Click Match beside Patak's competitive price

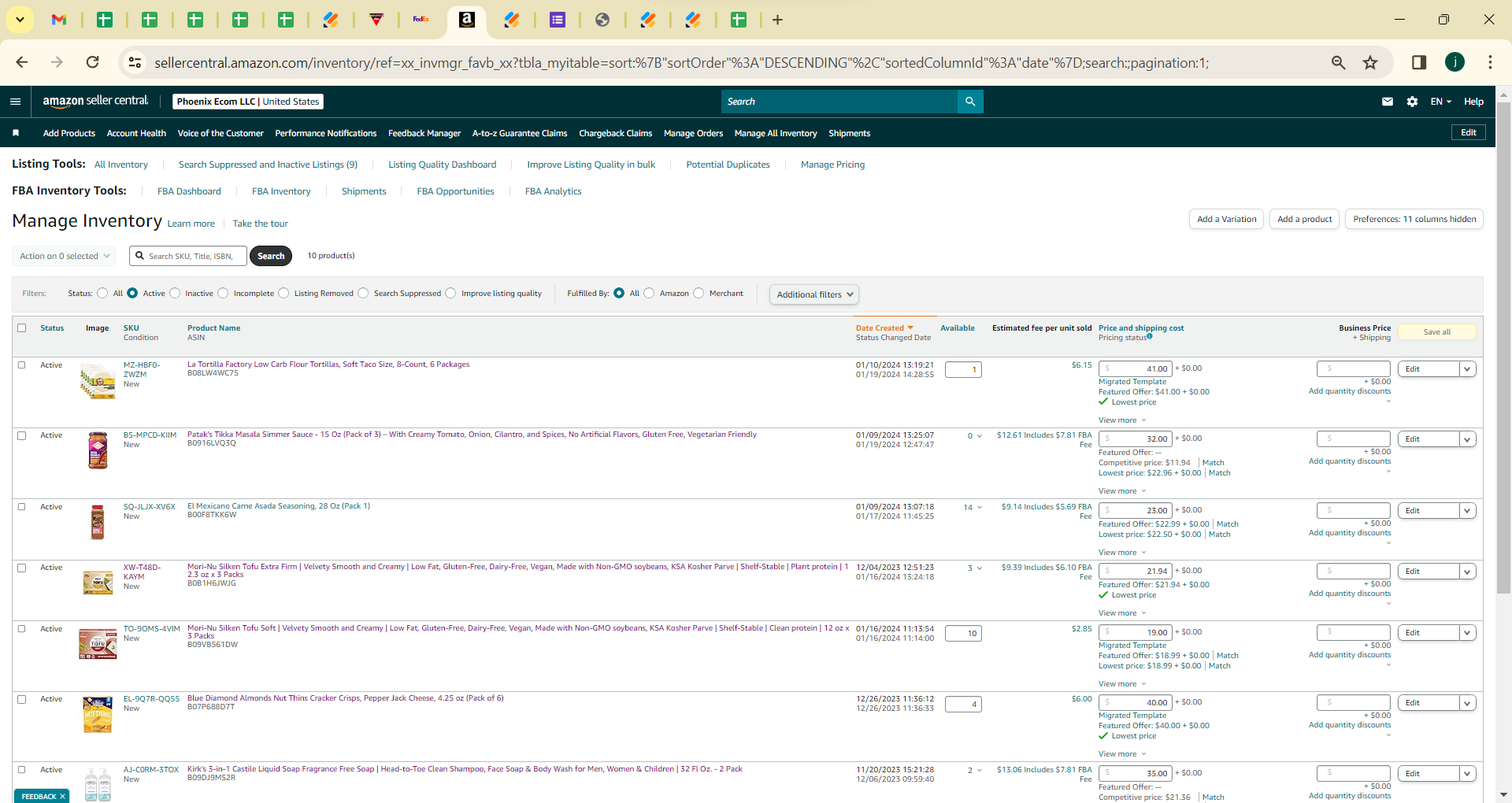1214,463
